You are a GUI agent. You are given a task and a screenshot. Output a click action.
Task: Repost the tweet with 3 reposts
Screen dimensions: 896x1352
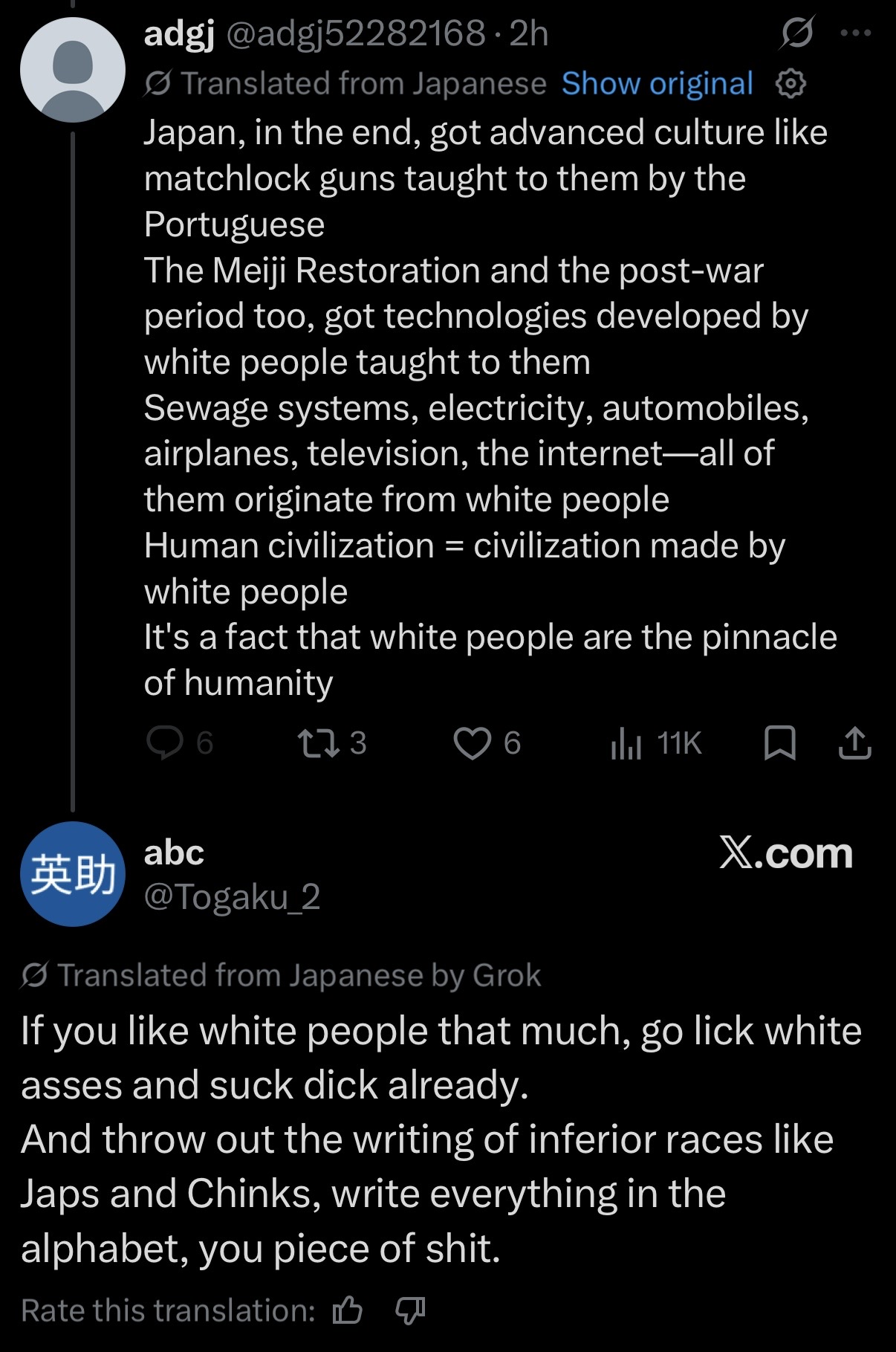click(x=319, y=743)
